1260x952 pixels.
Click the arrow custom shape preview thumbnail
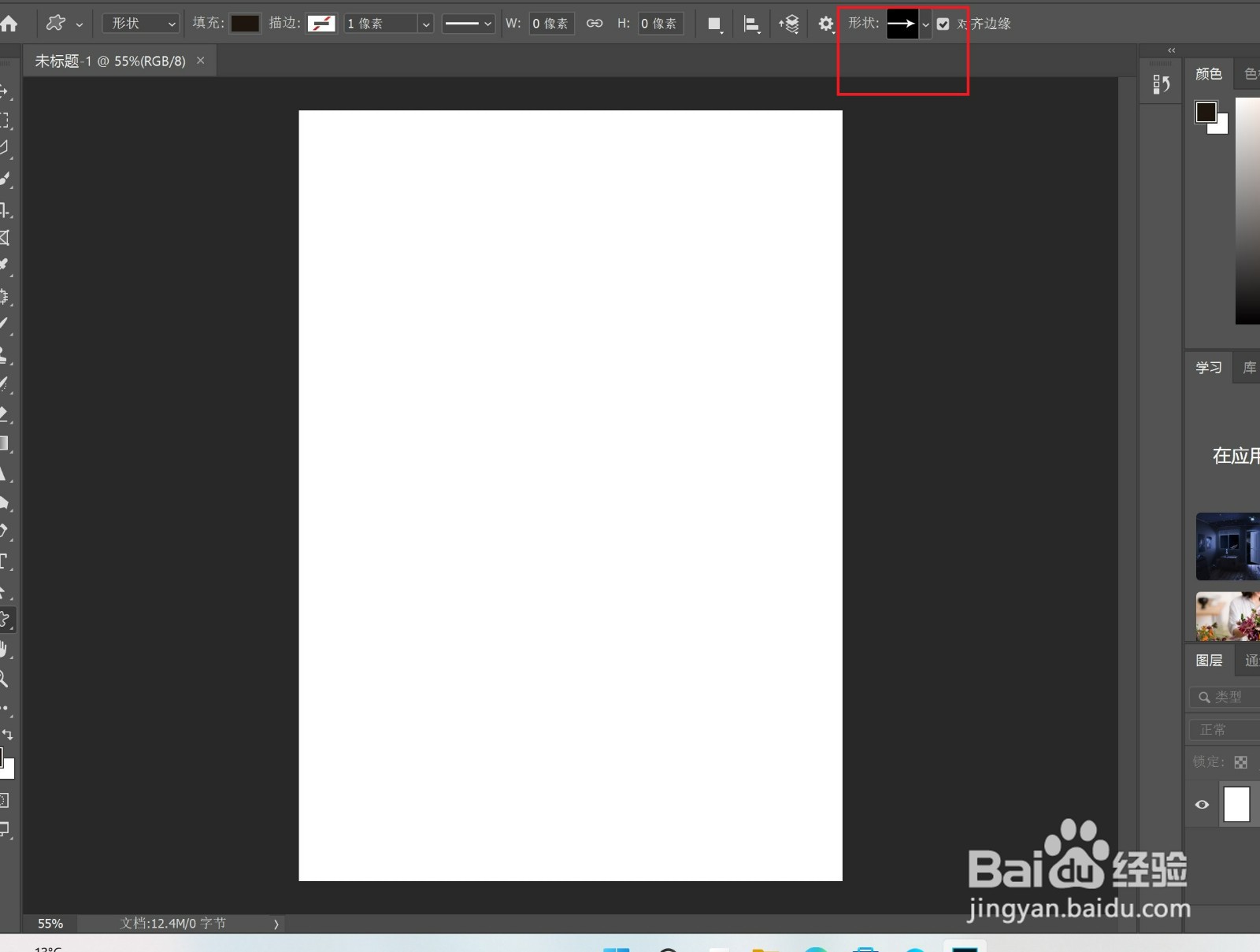(x=902, y=24)
